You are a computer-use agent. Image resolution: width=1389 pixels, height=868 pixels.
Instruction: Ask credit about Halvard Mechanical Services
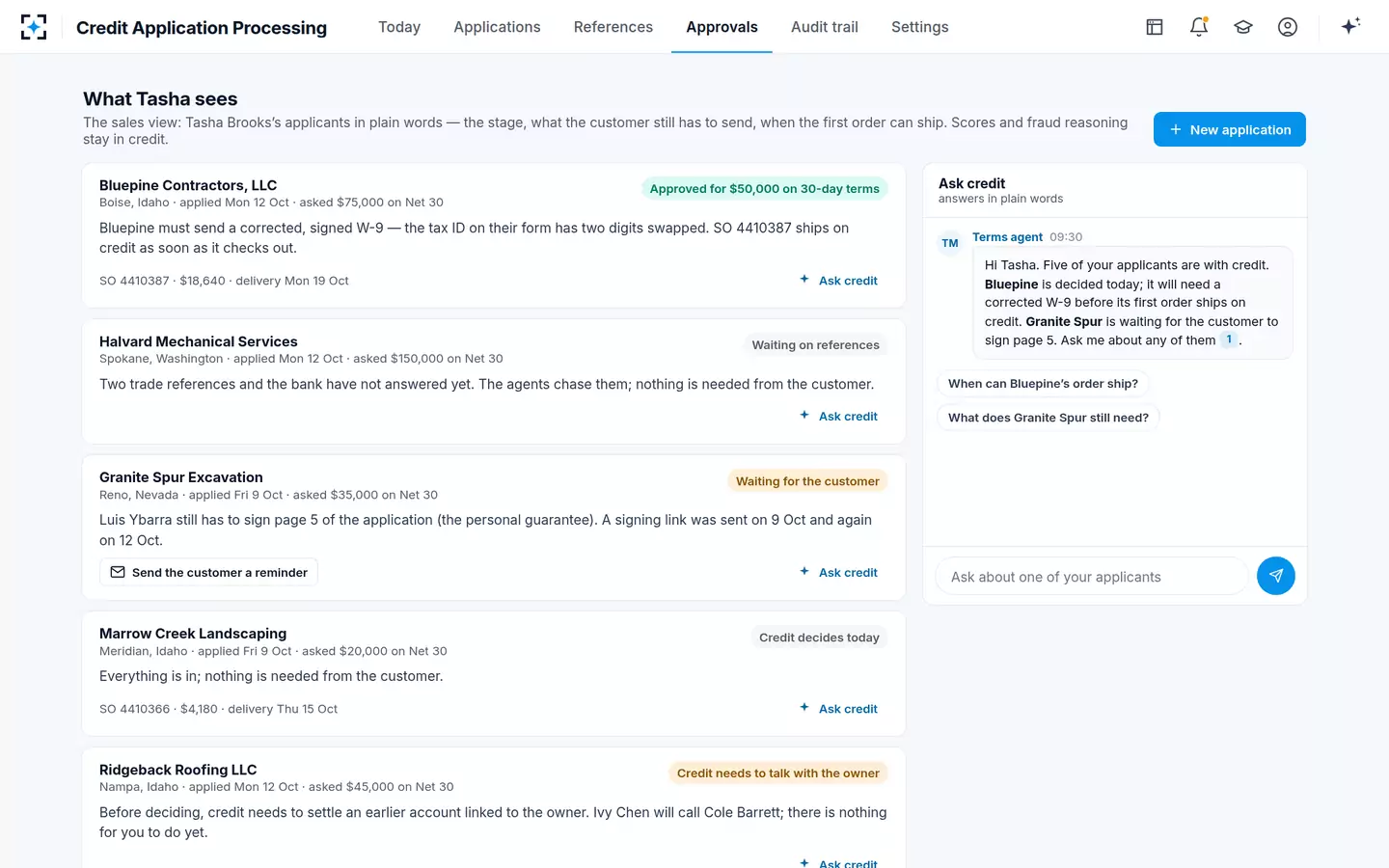pos(838,417)
